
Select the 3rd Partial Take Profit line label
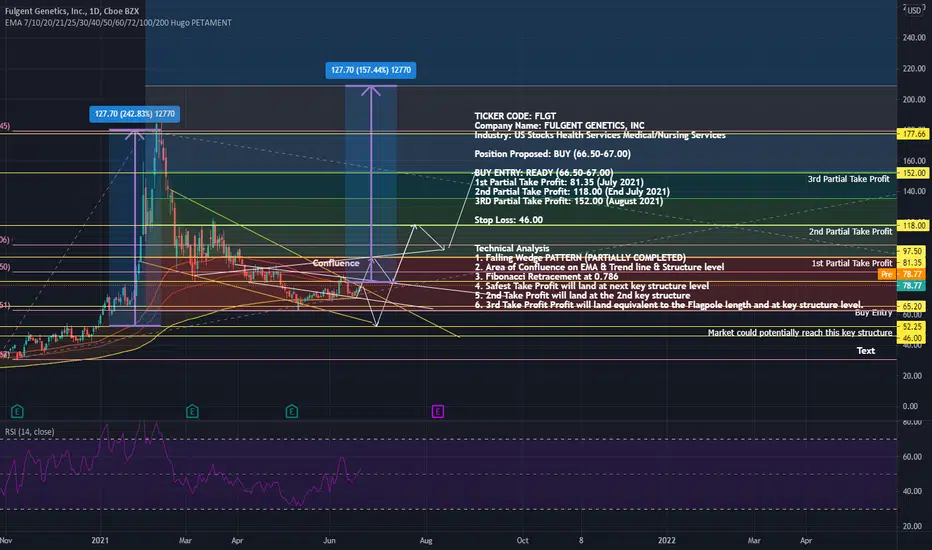click(x=848, y=179)
